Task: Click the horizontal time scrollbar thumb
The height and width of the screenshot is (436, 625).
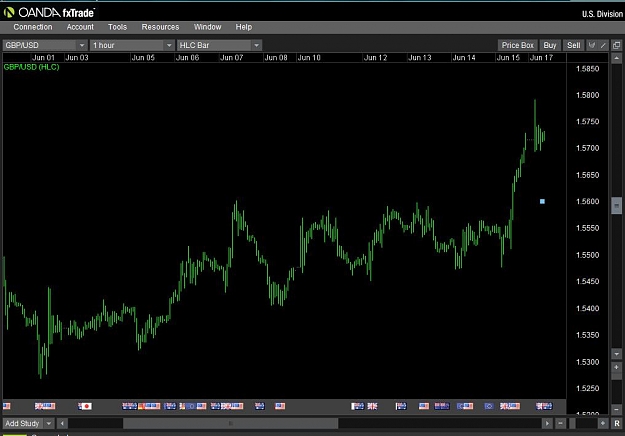Action: click(230, 423)
